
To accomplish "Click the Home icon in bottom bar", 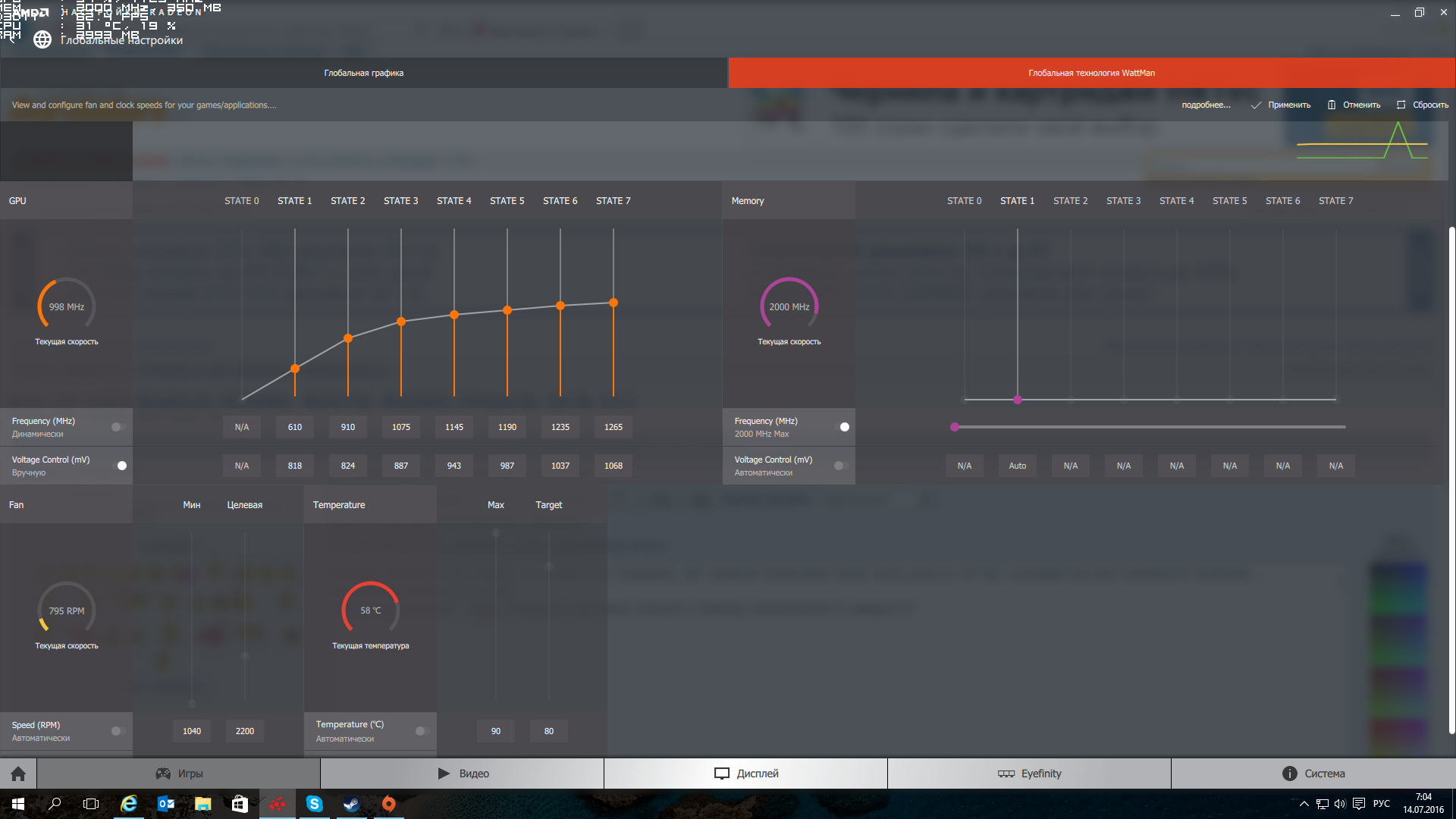I will [x=18, y=773].
